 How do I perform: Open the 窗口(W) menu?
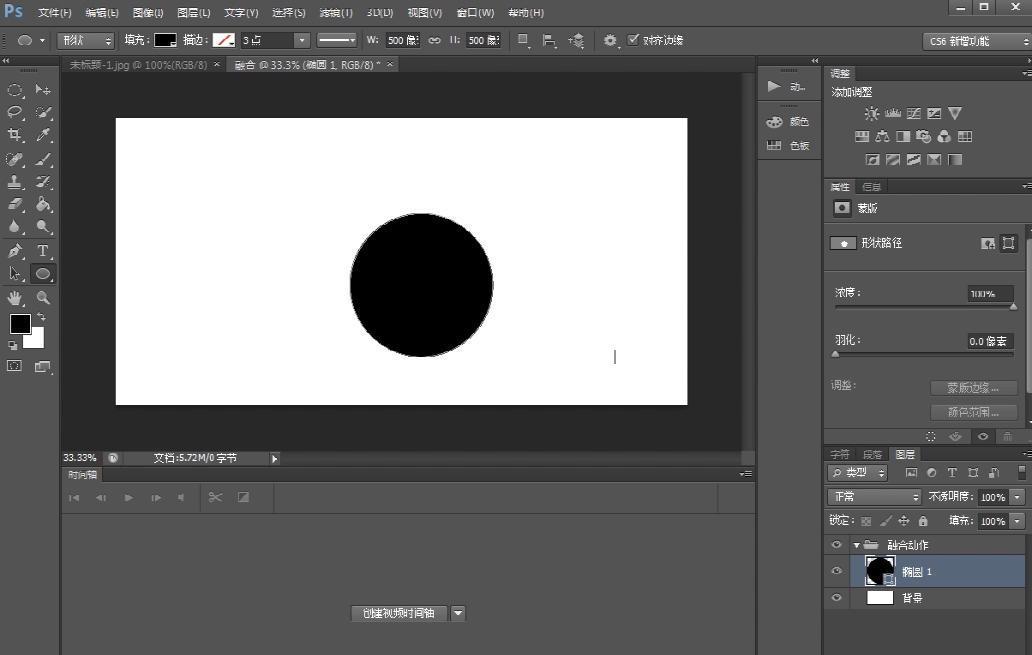[475, 13]
